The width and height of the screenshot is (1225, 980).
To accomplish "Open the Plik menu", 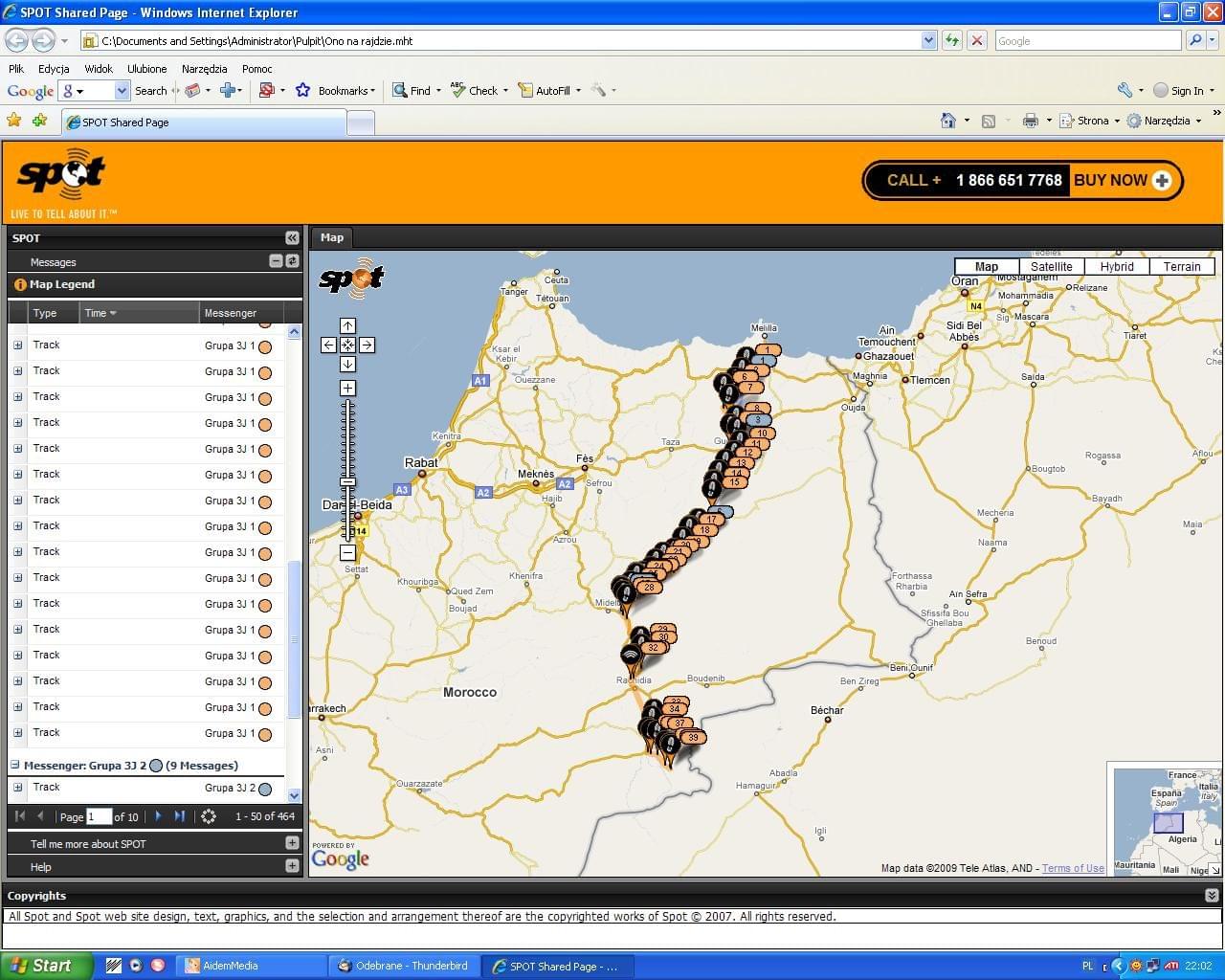I will pos(16,69).
